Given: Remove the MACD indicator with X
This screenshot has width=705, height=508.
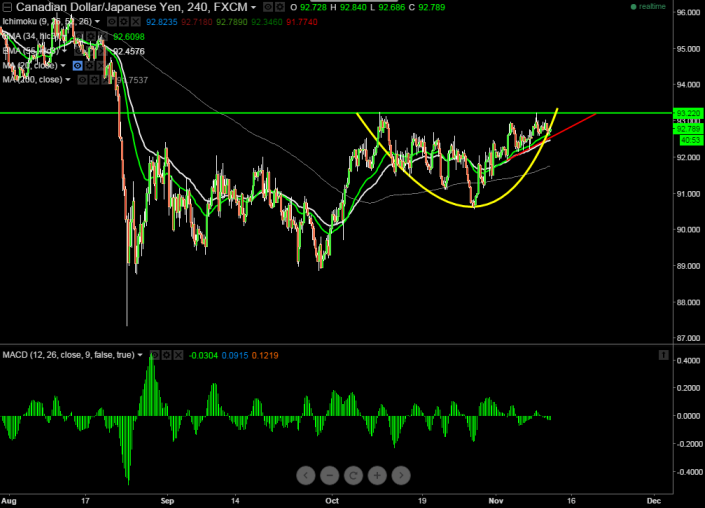Looking at the screenshot, I should (178, 355).
